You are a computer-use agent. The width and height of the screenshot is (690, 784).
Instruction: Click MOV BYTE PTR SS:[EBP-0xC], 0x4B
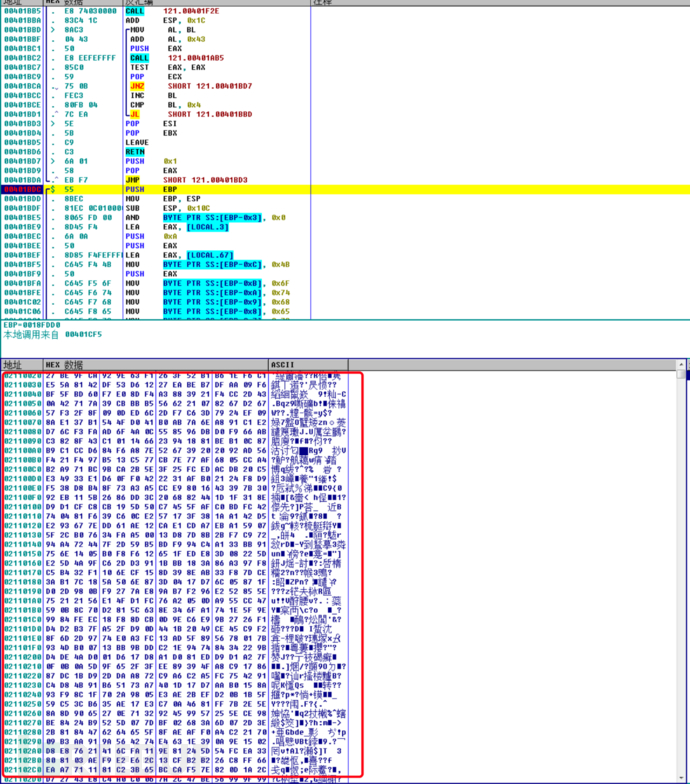208,264
